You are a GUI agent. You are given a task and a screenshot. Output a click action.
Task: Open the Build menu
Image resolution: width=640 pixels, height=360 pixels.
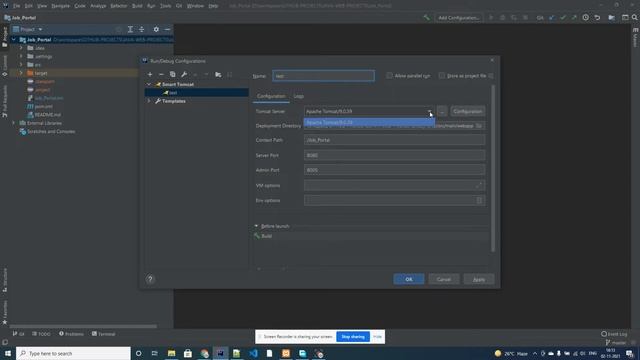tap(137, 6)
